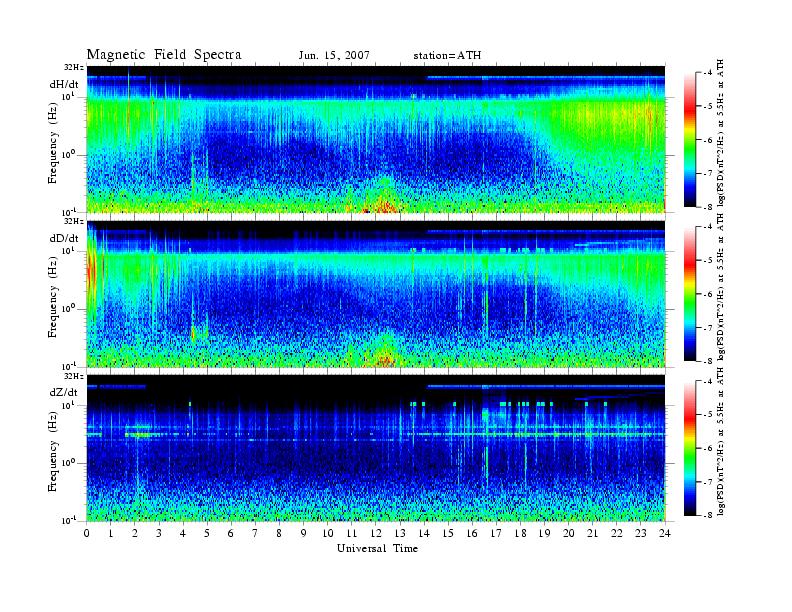
Task: Click hour 11 tick label on time axis
Action: coord(352,534)
